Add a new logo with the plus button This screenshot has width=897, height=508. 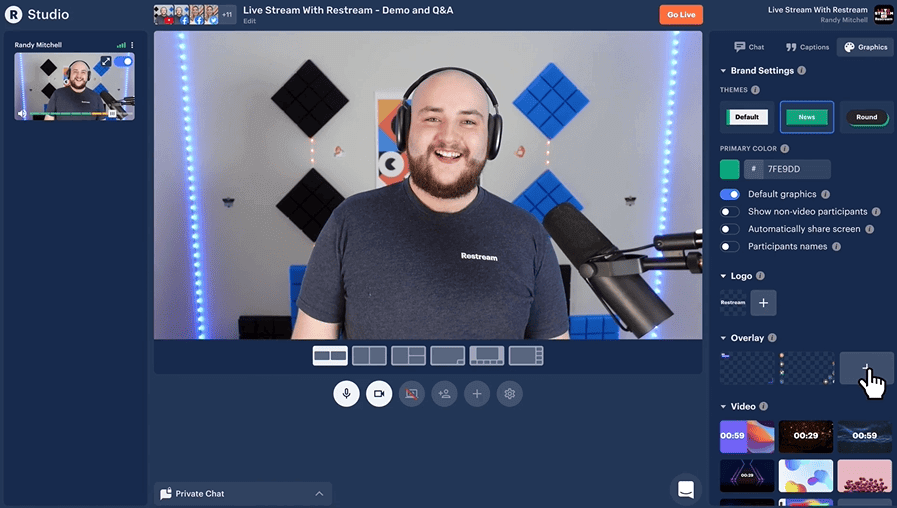click(763, 303)
